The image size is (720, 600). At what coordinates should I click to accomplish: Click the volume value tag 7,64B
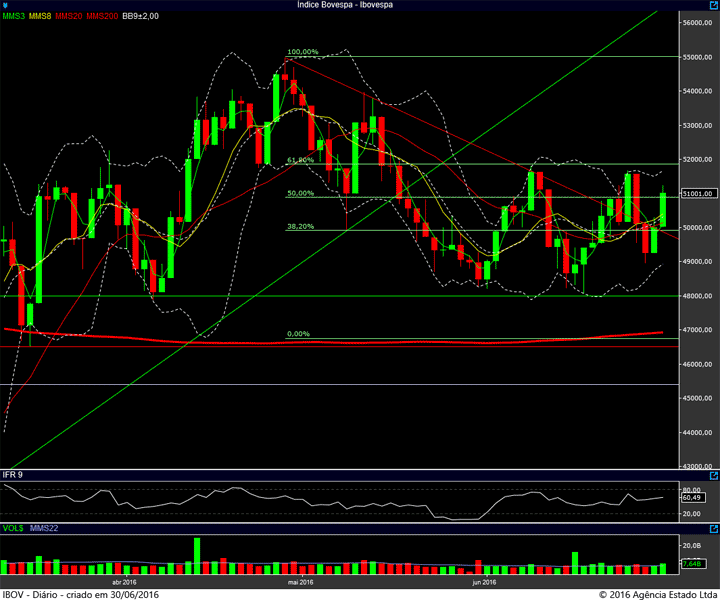coord(692,563)
